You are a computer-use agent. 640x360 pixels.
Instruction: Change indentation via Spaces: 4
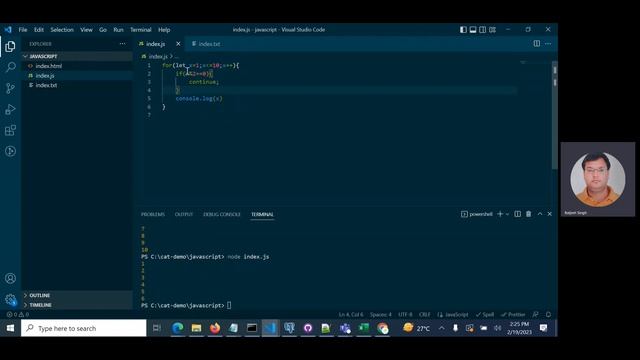[x=380, y=314]
